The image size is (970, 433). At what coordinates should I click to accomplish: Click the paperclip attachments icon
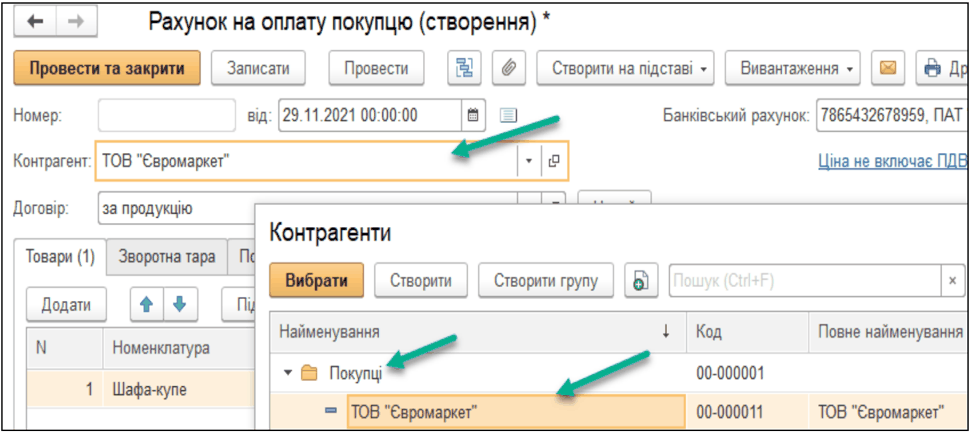(x=507, y=69)
